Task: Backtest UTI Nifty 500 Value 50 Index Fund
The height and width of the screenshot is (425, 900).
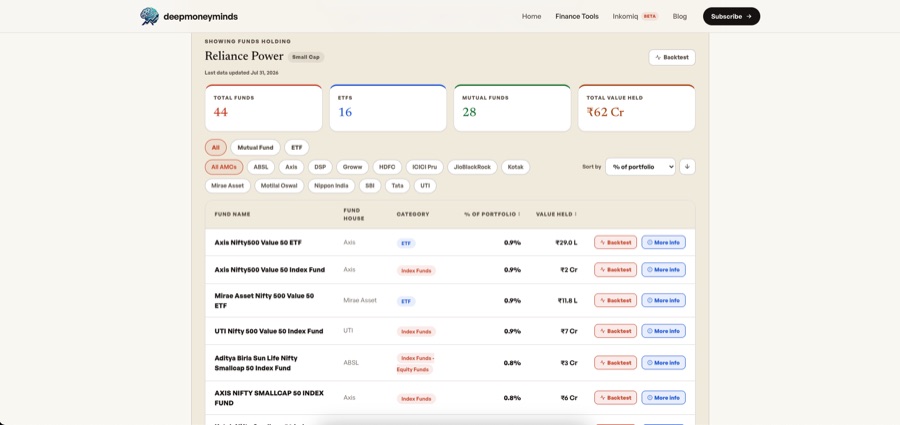Action: [x=615, y=331]
